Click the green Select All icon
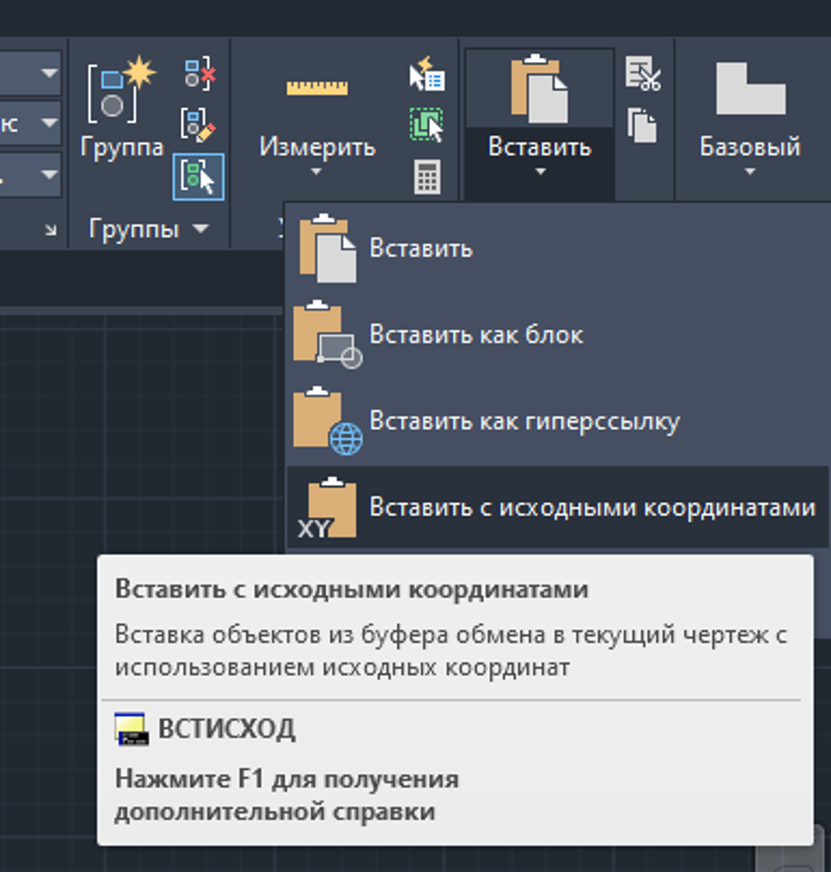This screenshot has height=872, width=831. click(x=427, y=126)
